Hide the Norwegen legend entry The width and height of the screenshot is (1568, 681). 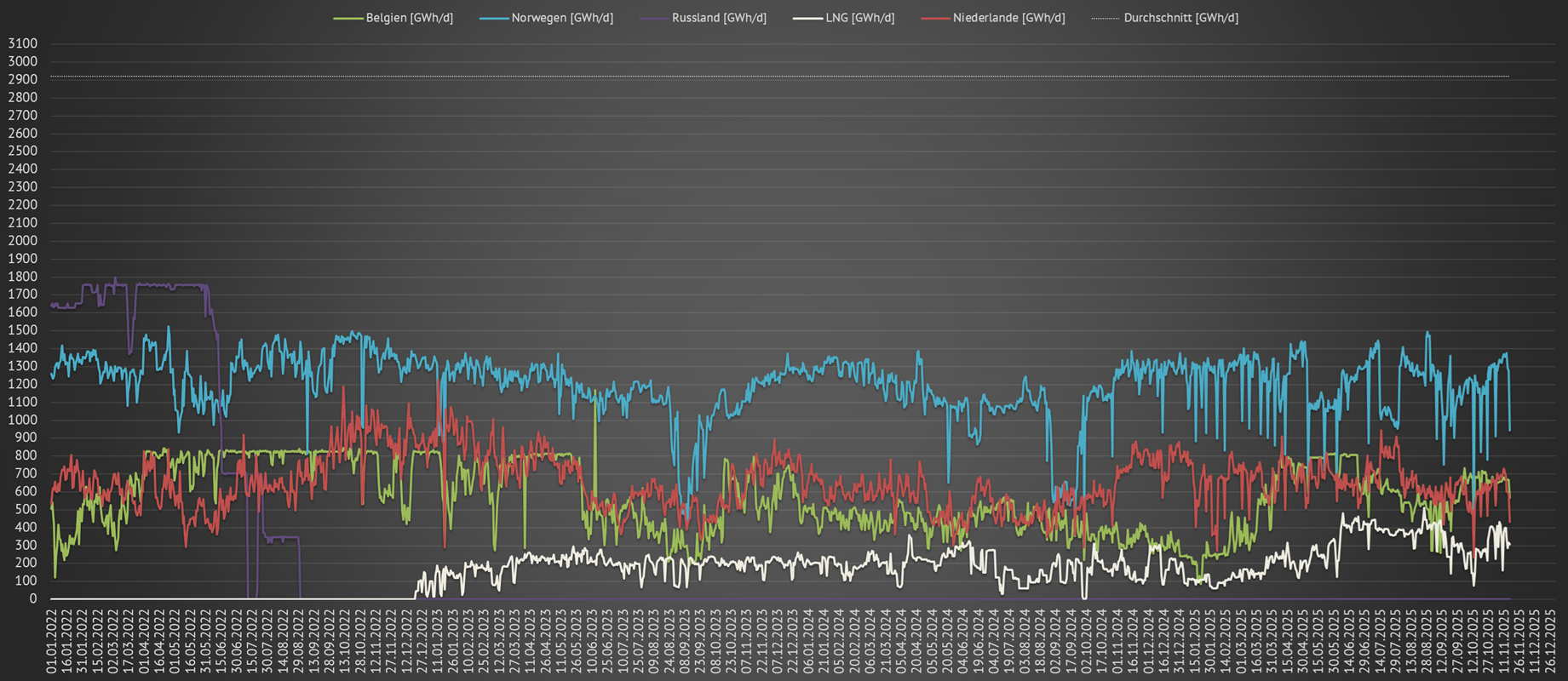tap(561, 18)
